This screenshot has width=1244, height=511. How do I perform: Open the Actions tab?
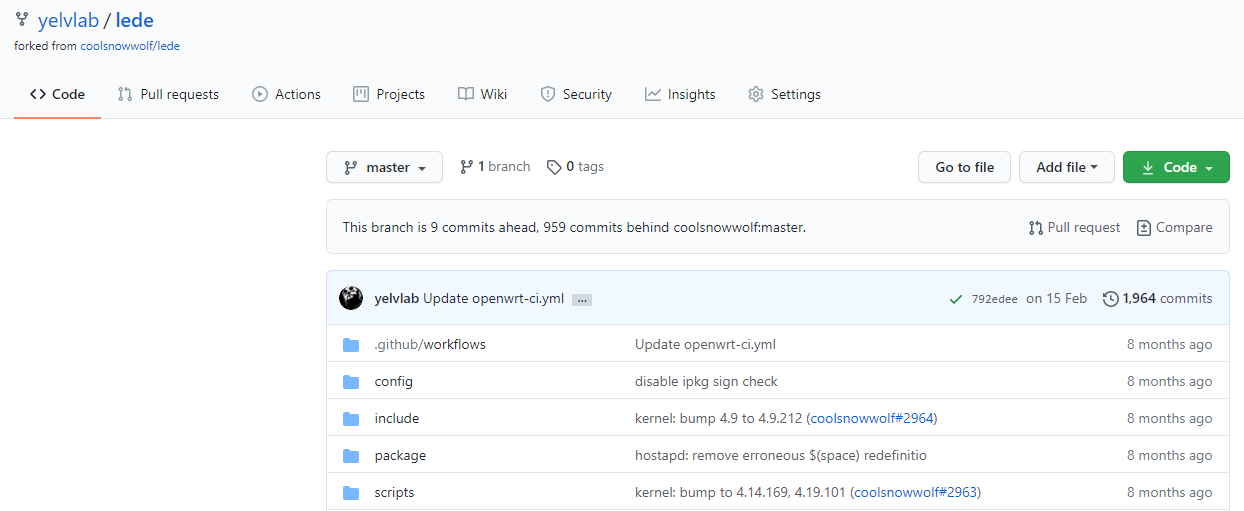pos(286,94)
